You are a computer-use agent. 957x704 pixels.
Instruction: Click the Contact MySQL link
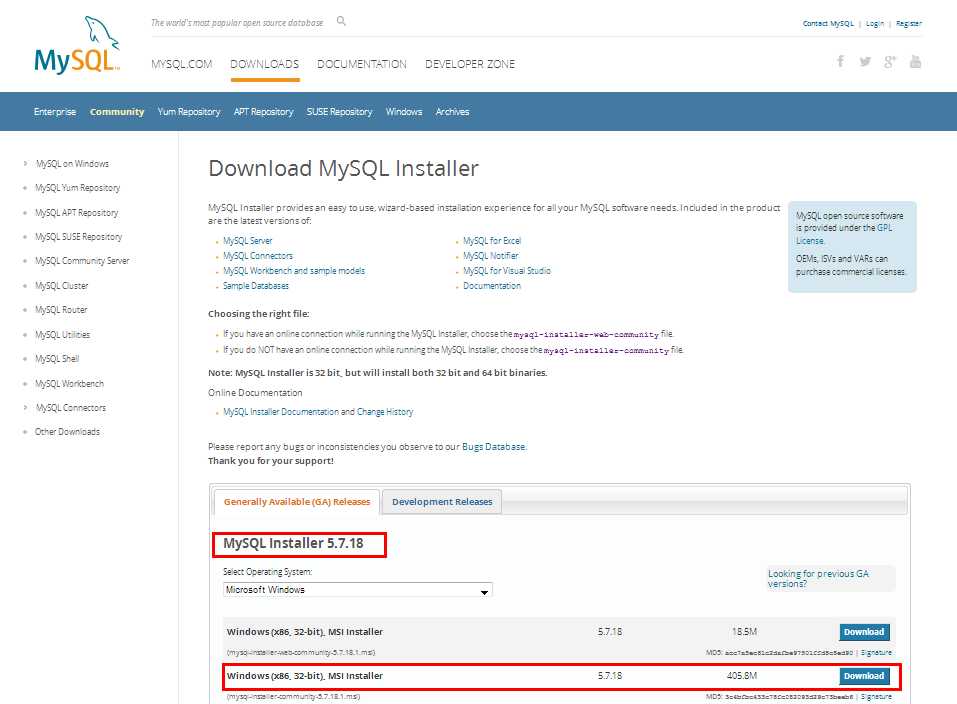click(x=828, y=24)
